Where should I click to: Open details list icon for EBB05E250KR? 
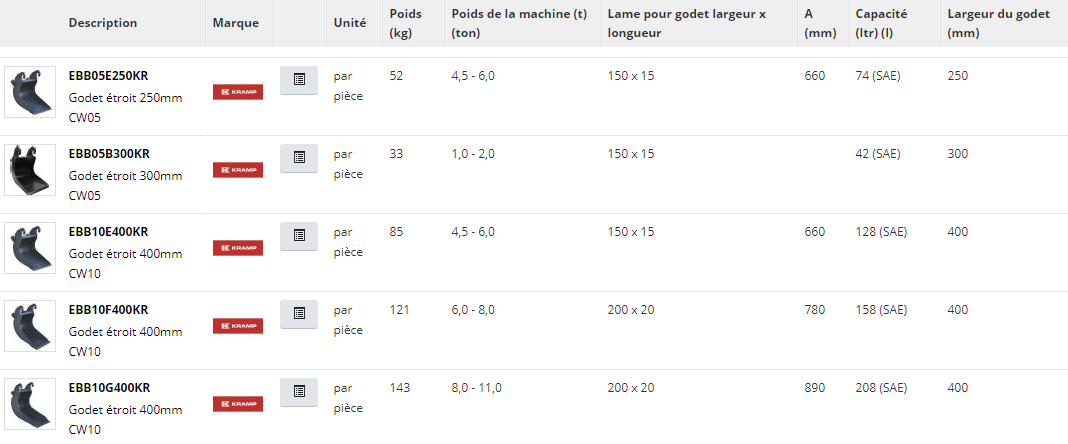tap(299, 80)
